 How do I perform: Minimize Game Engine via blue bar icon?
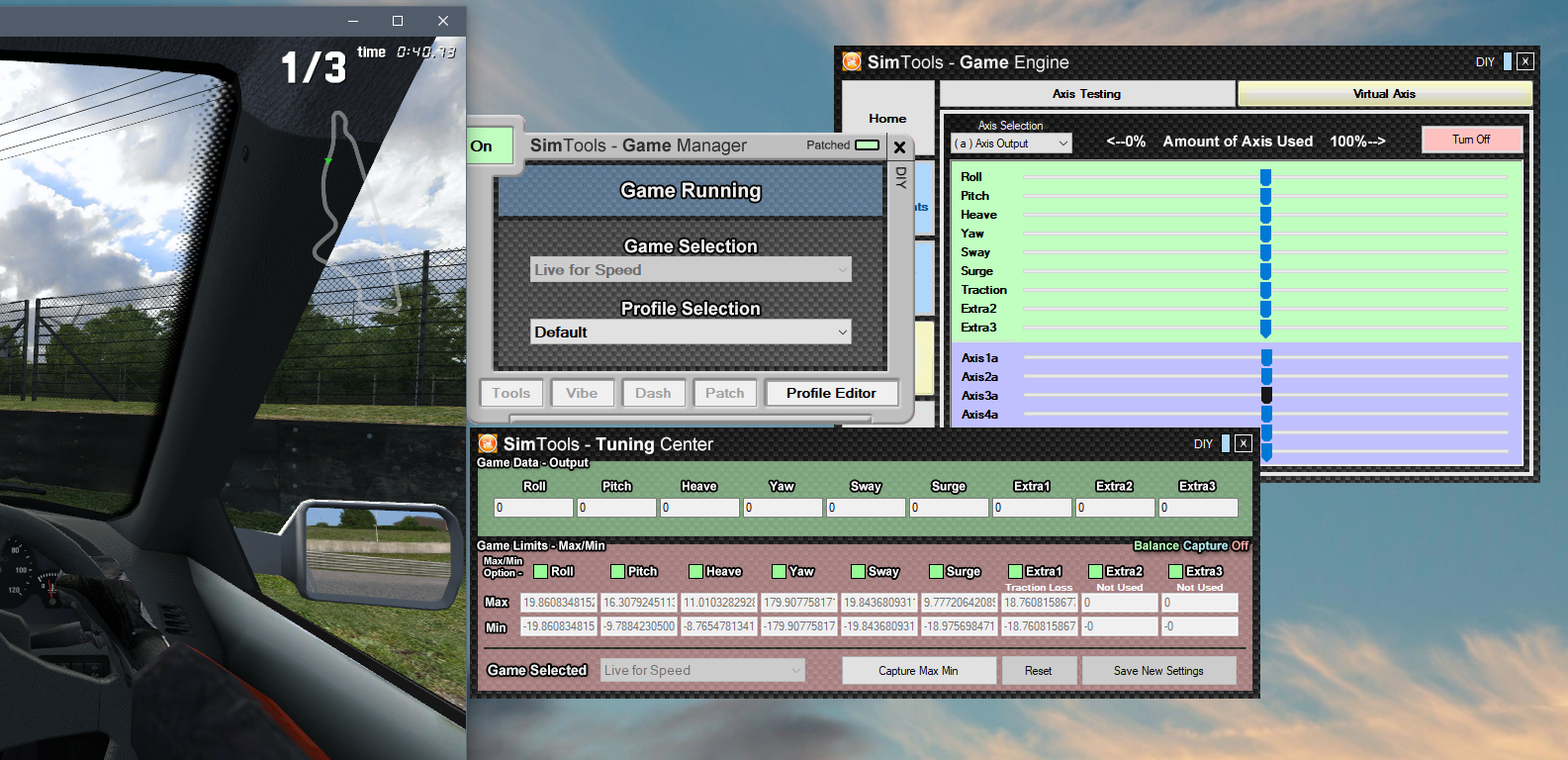click(x=1508, y=61)
